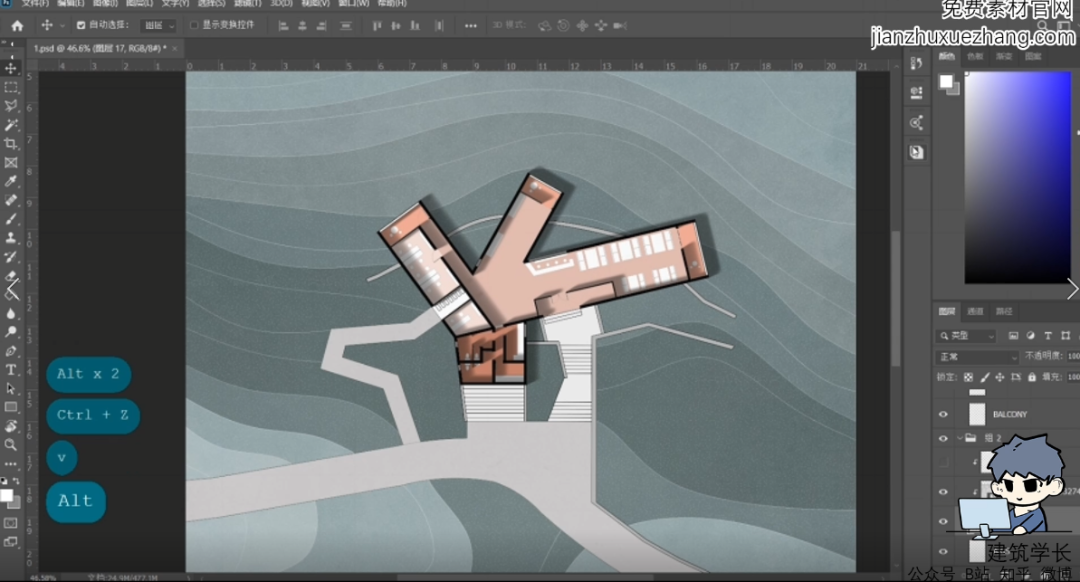Click foreground color swatch in toolbox
1080x582 pixels.
pyautogui.click(x=6, y=495)
